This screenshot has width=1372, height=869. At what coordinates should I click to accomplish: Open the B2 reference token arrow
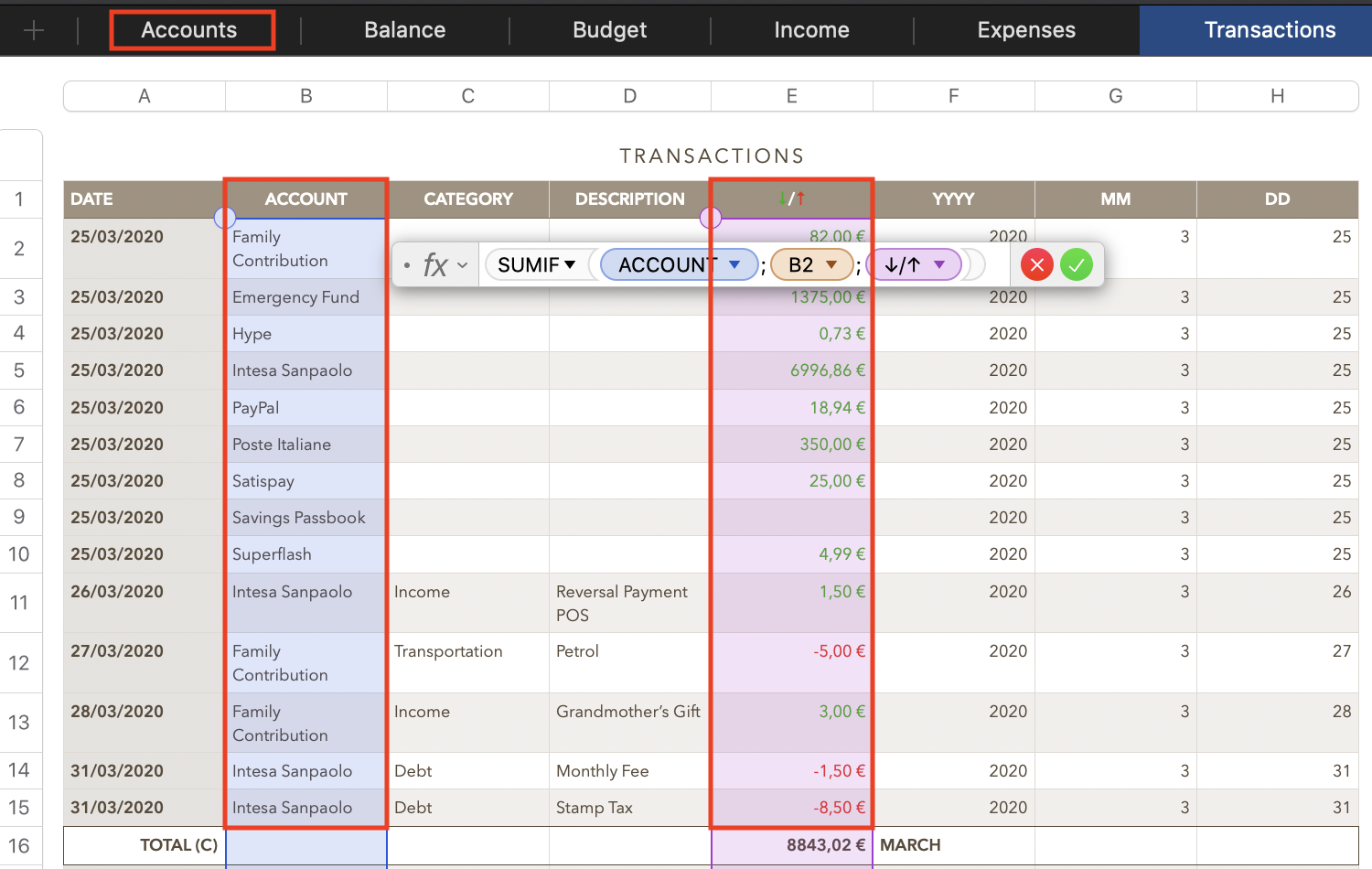click(831, 265)
